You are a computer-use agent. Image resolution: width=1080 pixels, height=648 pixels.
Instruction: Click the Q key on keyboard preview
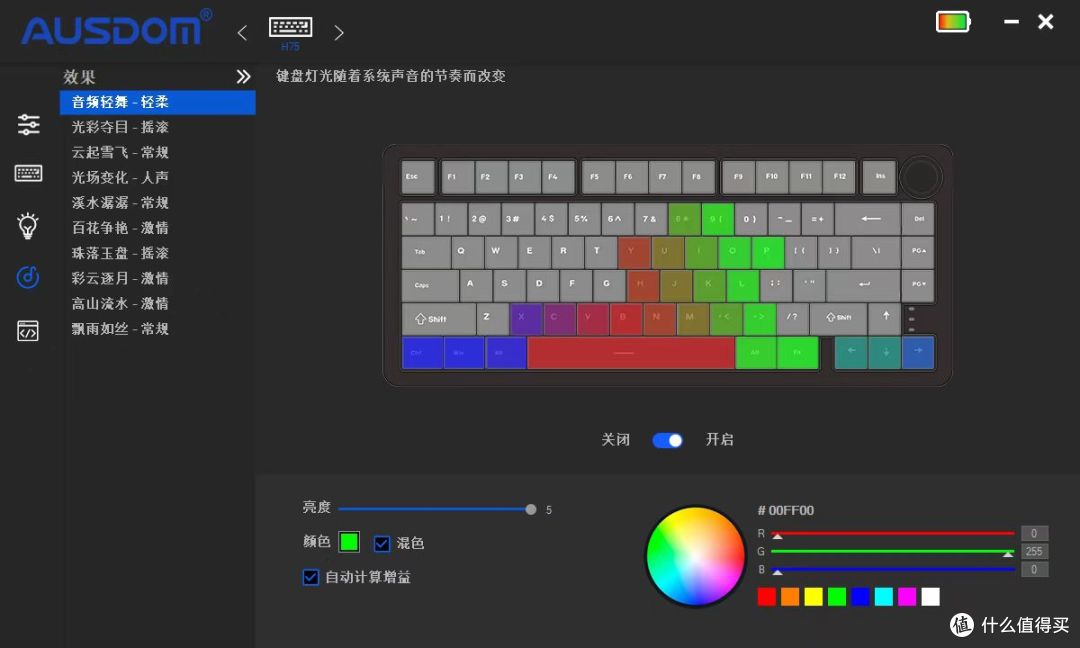[468, 252]
